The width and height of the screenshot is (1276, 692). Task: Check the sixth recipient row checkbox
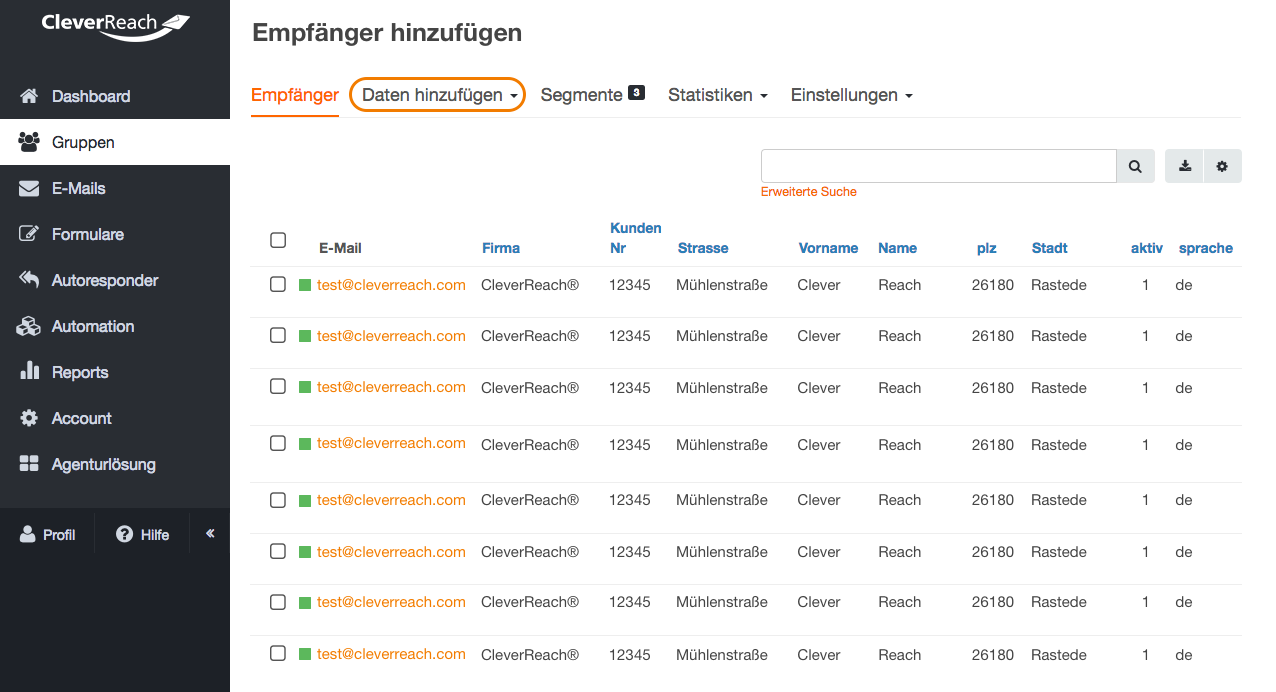pos(278,551)
